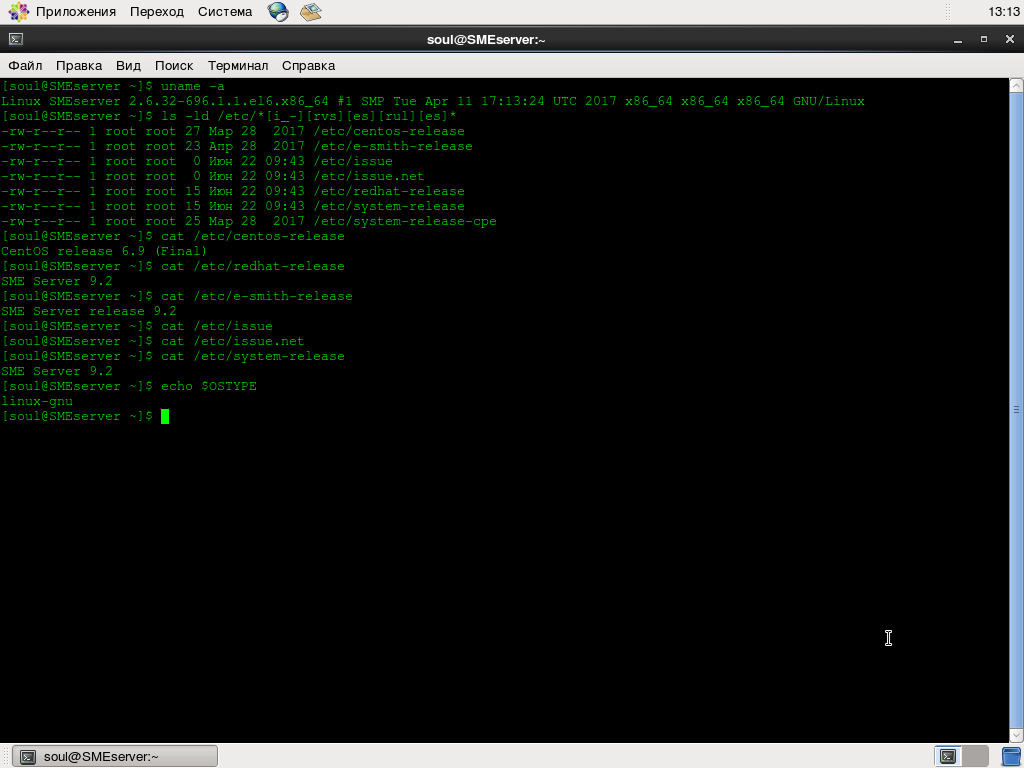Click the 'uname -a' command line

click(x=113, y=86)
